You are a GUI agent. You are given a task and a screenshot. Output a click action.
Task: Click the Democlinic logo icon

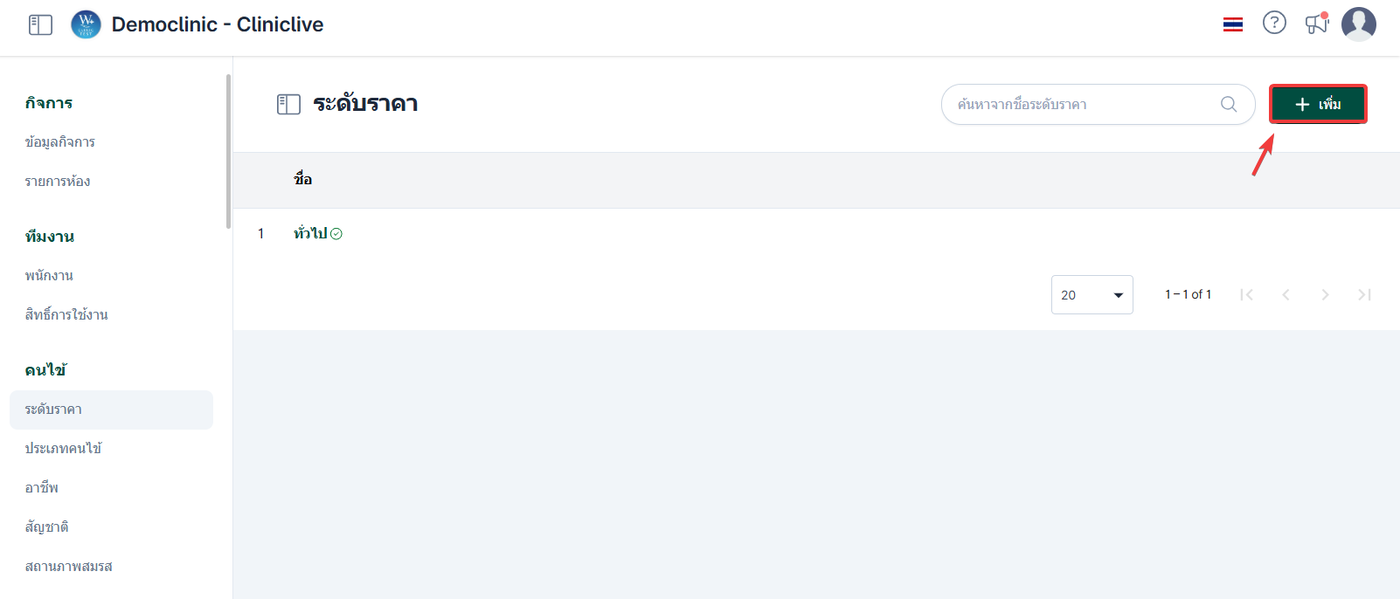86,25
